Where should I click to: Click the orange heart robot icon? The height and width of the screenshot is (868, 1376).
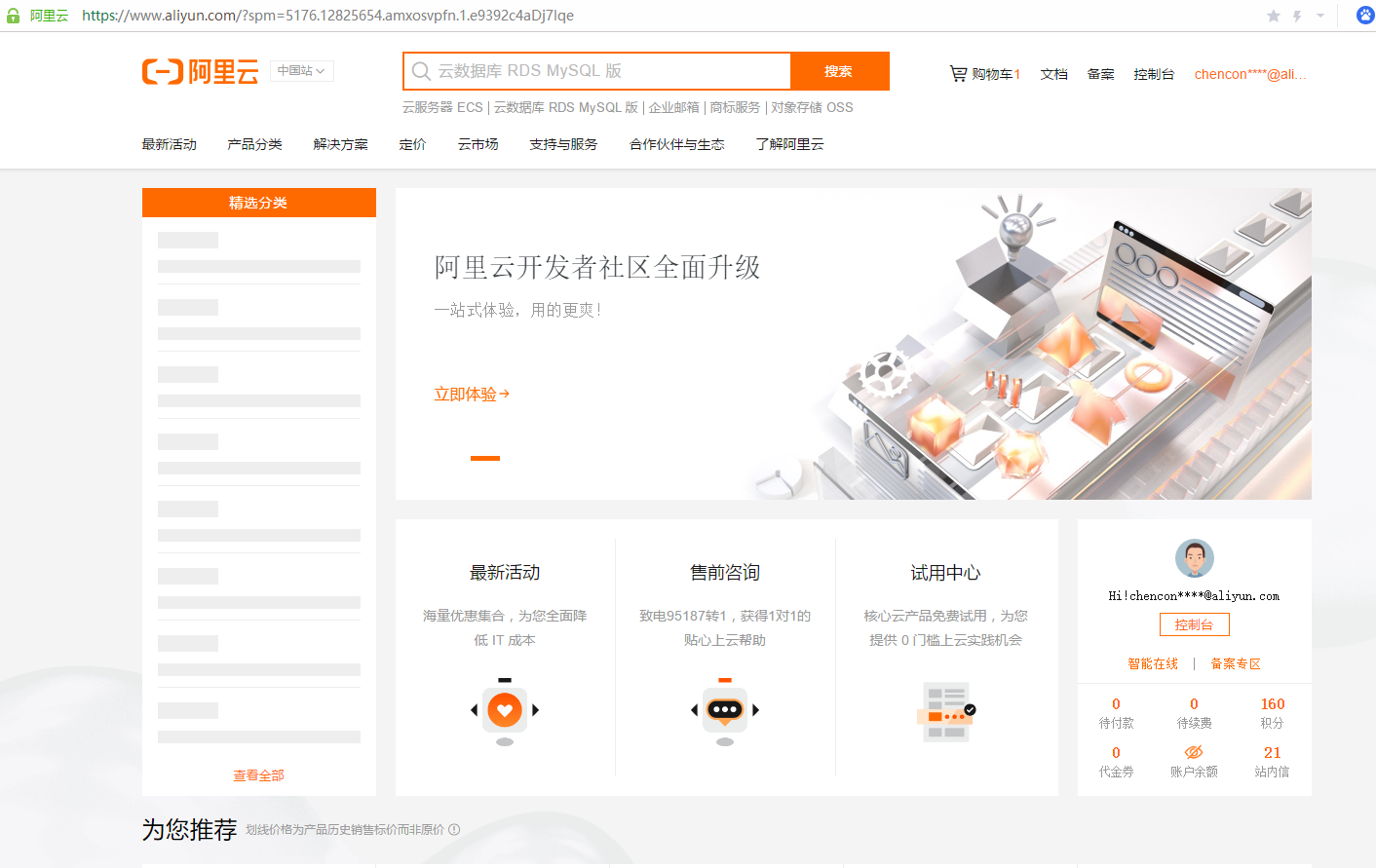(505, 710)
